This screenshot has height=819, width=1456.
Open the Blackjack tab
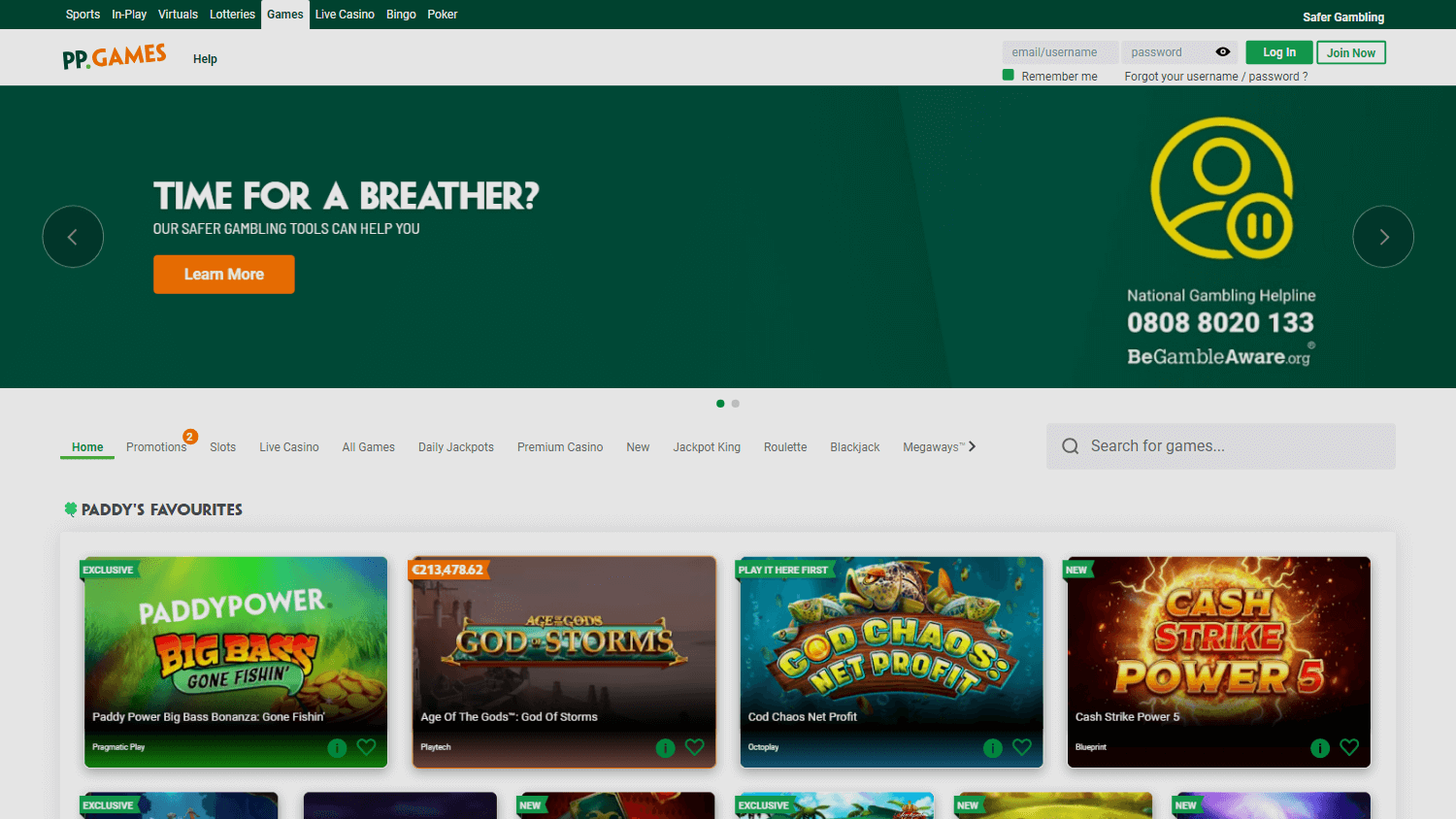tap(855, 447)
